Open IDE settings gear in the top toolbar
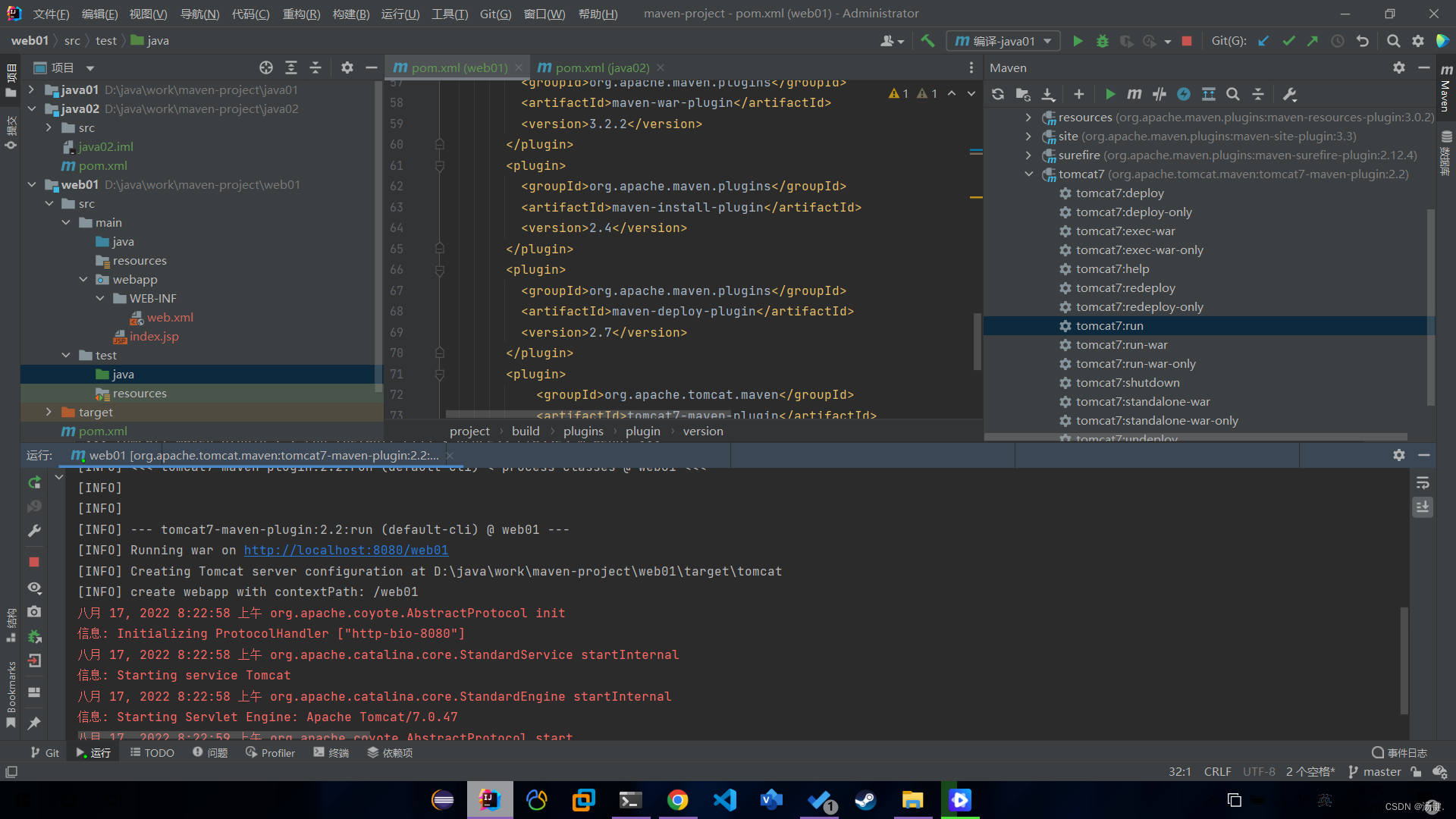This screenshot has width=1456, height=819. pyautogui.click(x=1417, y=41)
